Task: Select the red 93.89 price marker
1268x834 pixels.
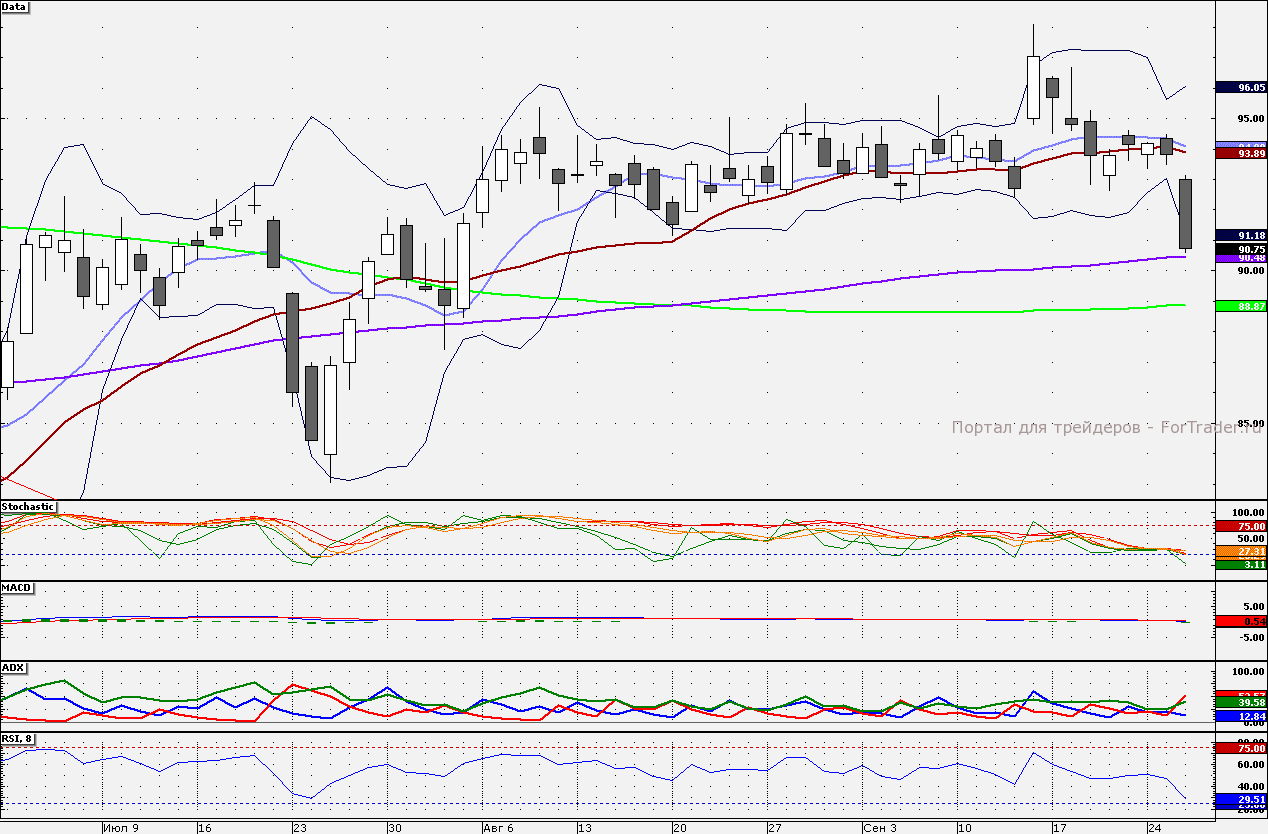Action: [x=1241, y=153]
